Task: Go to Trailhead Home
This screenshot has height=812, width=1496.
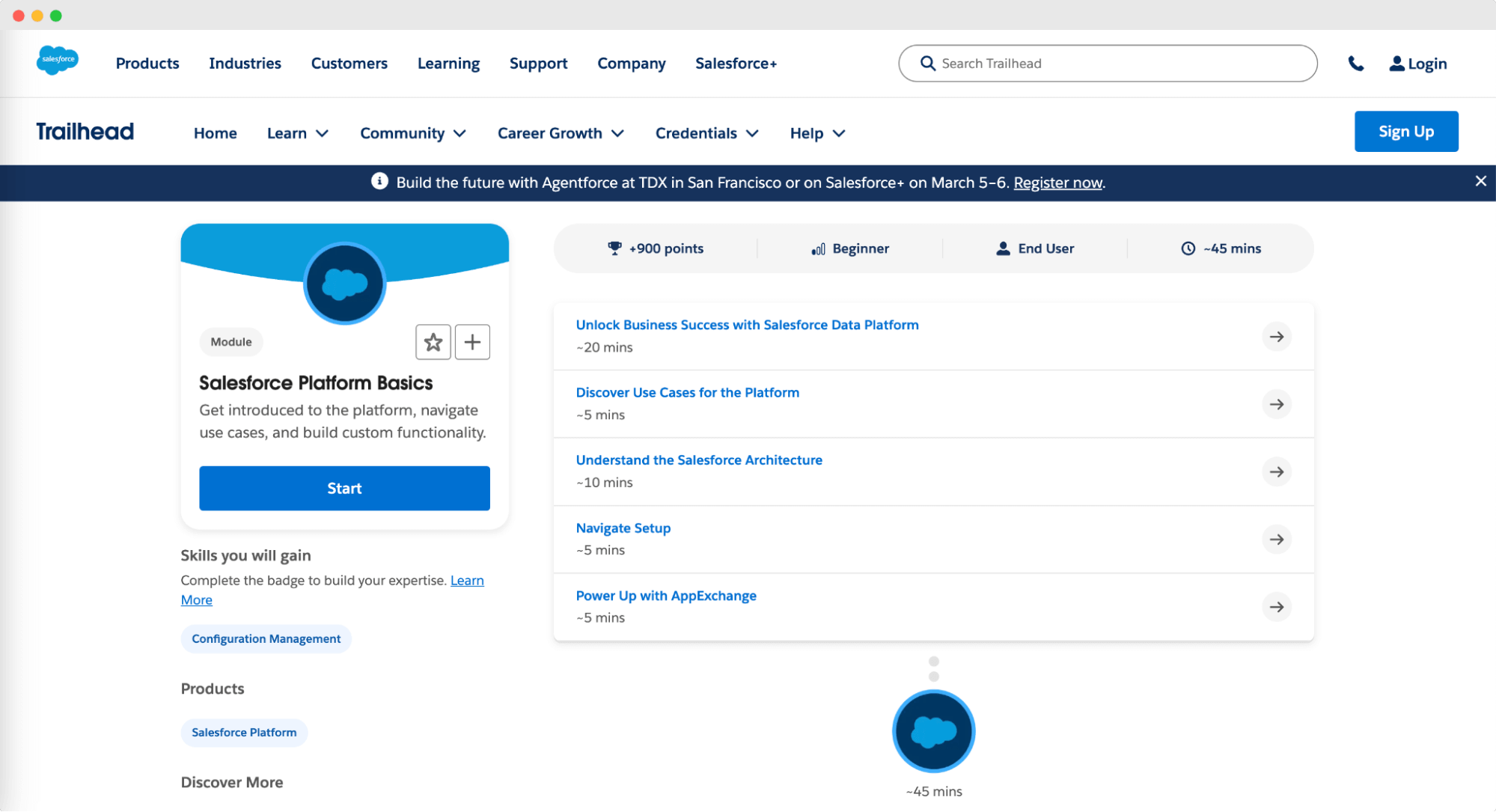Action: [x=215, y=133]
